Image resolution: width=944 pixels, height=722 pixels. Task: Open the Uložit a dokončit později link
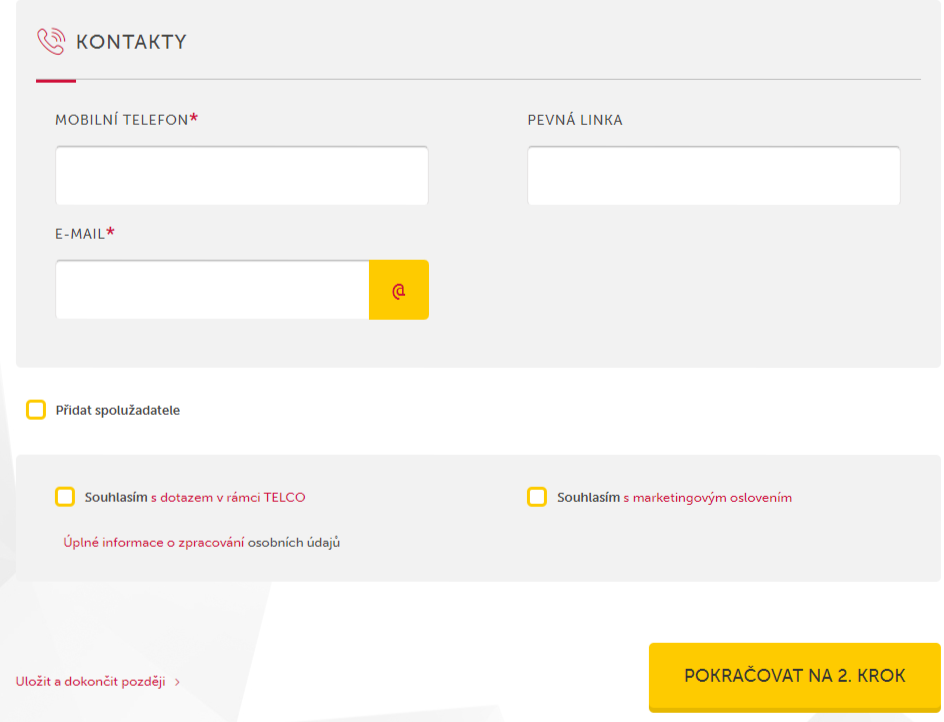[x=90, y=682]
